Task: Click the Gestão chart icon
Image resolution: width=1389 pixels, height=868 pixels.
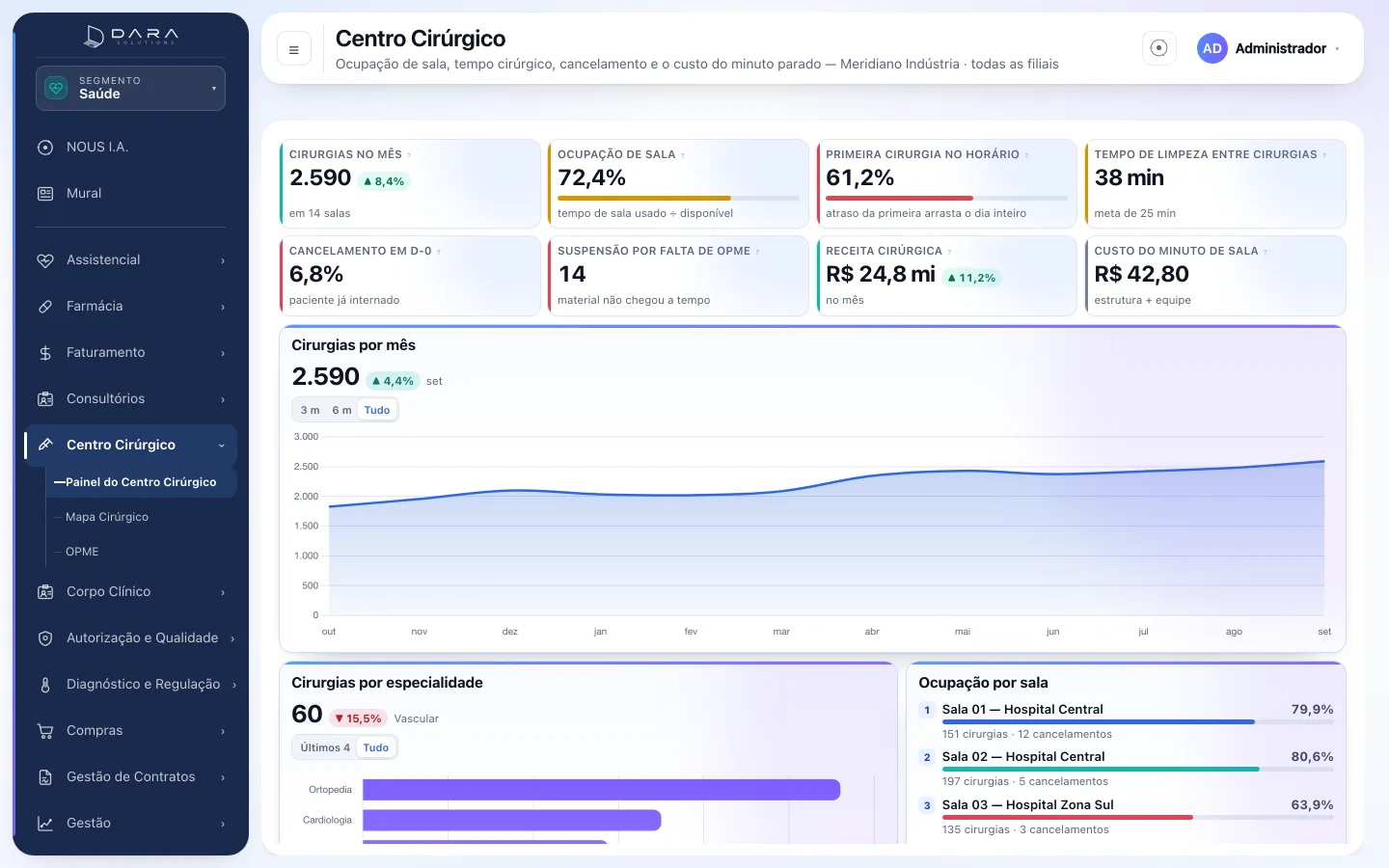Action: click(45, 824)
